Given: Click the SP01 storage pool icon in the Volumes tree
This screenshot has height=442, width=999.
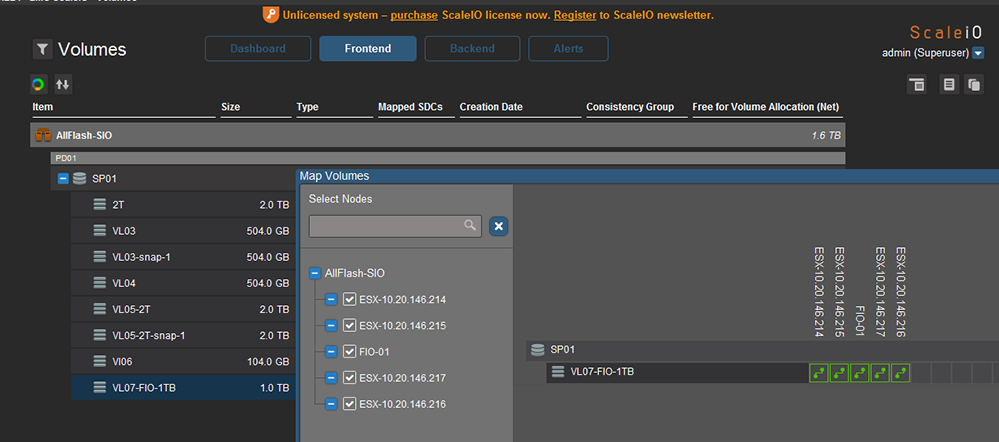Looking at the screenshot, I should point(80,179).
